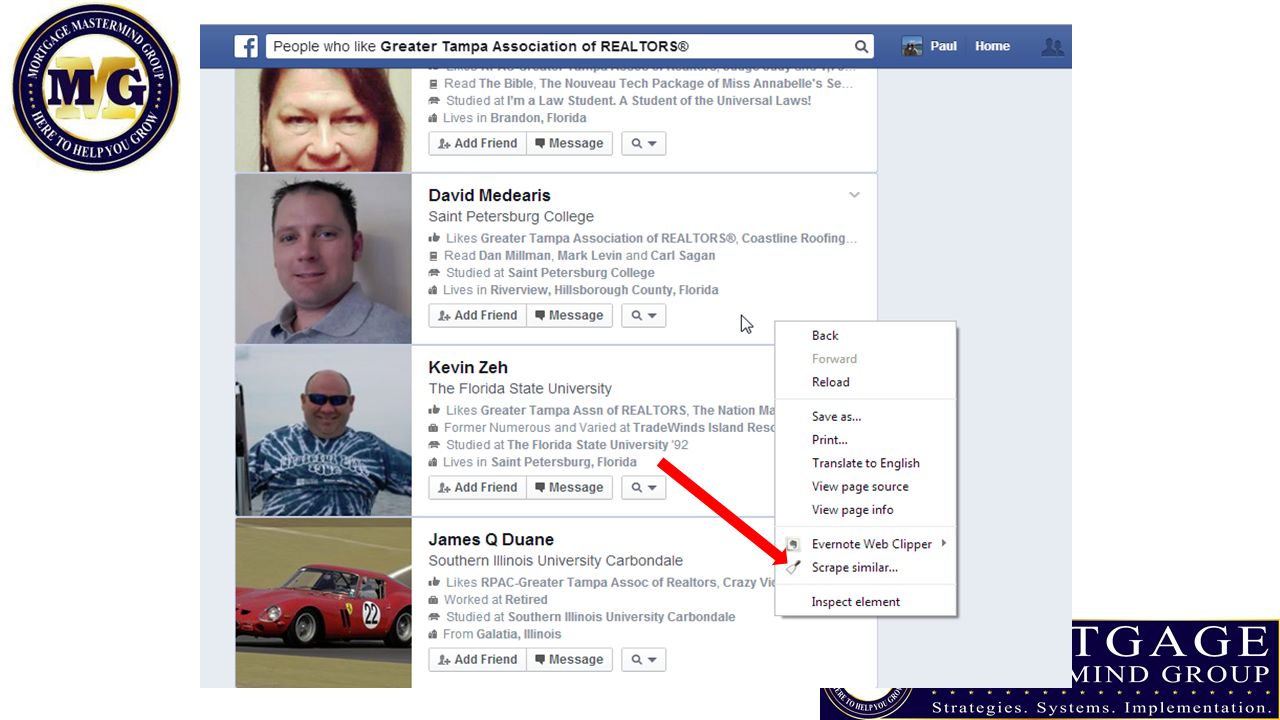The height and width of the screenshot is (720, 1280).
Task: Open James Q Duane red car photo
Action: pos(323,603)
